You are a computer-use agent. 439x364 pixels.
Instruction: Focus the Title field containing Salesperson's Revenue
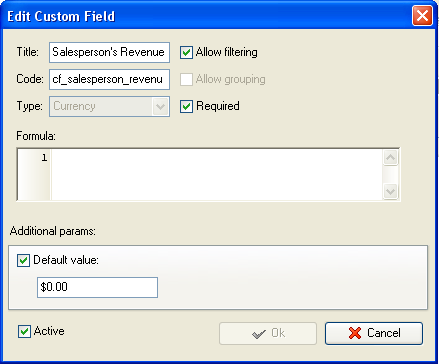tap(109, 52)
